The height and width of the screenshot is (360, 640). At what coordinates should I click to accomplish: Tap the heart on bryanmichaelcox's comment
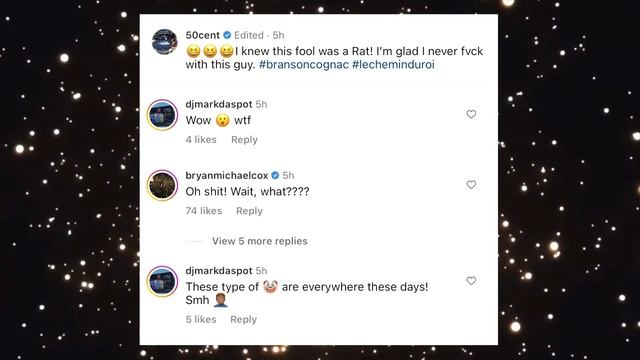point(471,185)
